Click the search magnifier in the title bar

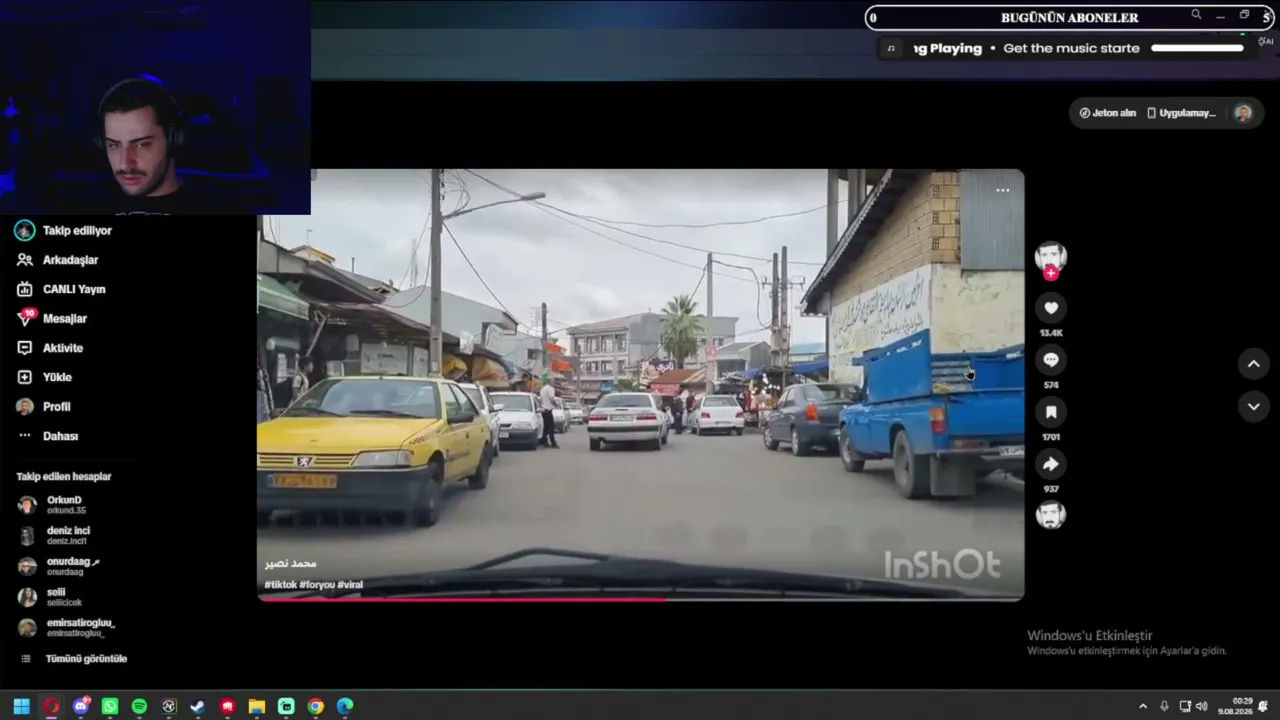click(1196, 15)
